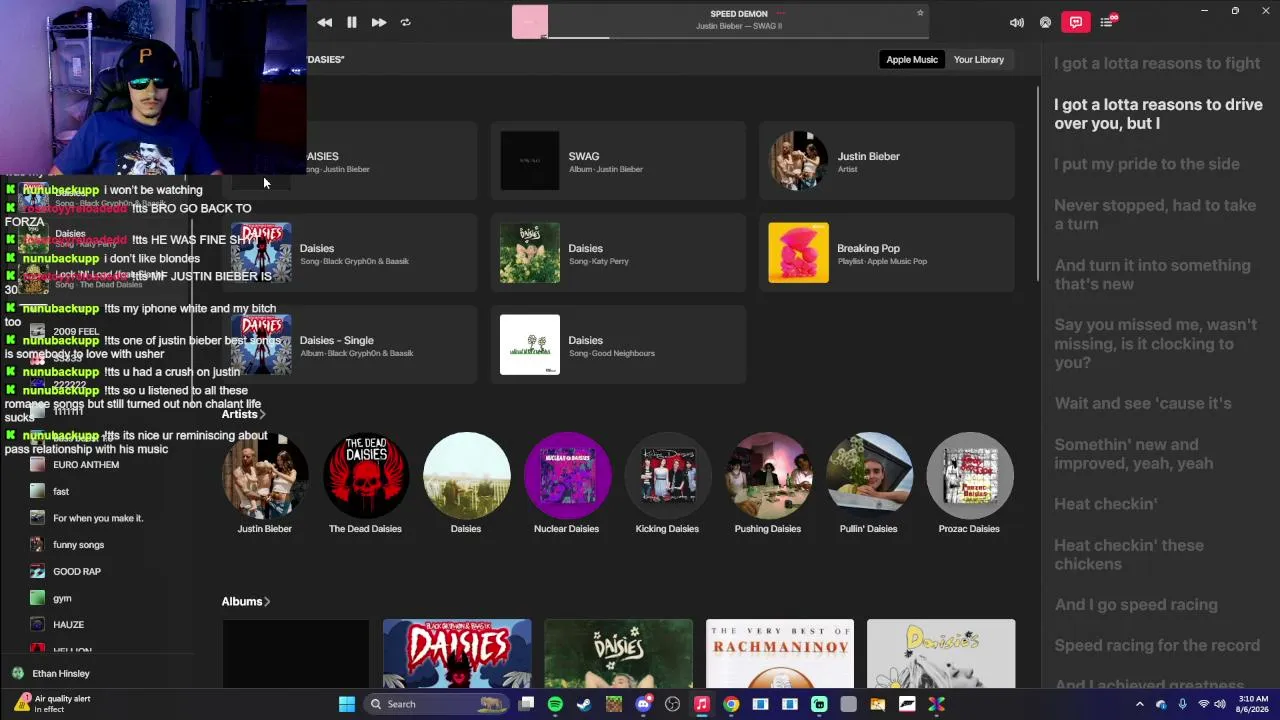Open the Nuclear Daisies artist circle

click(567, 476)
